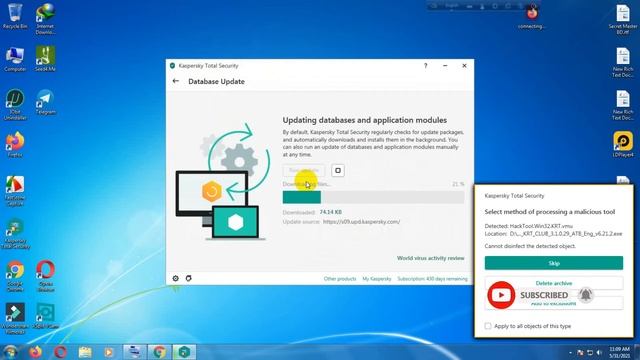The width and height of the screenshot is (640, 360).
Task: Open file explorer from taskbar
Action: coord(85,352)
